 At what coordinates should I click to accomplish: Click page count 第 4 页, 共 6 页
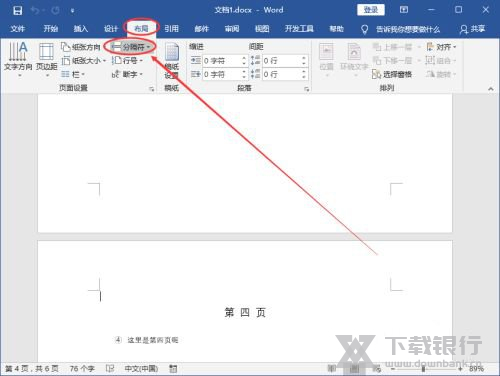32,369
